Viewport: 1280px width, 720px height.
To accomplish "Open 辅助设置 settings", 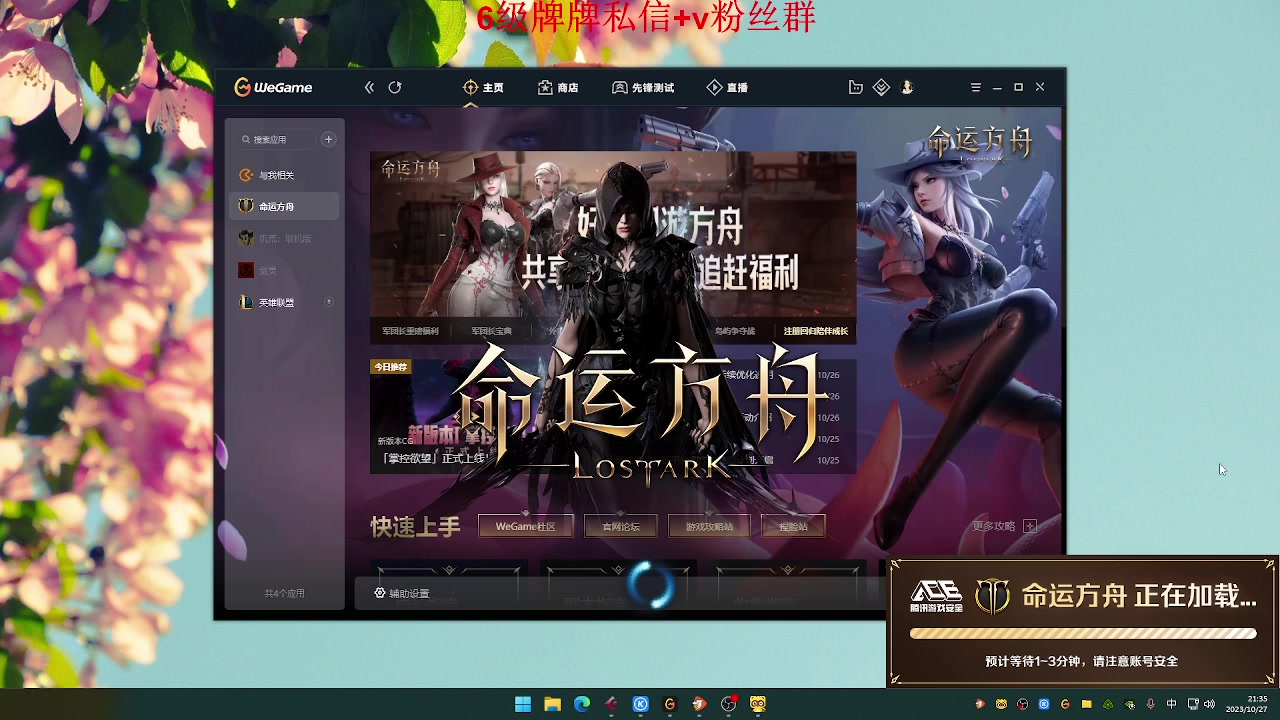I will click(x=401, y=593).
